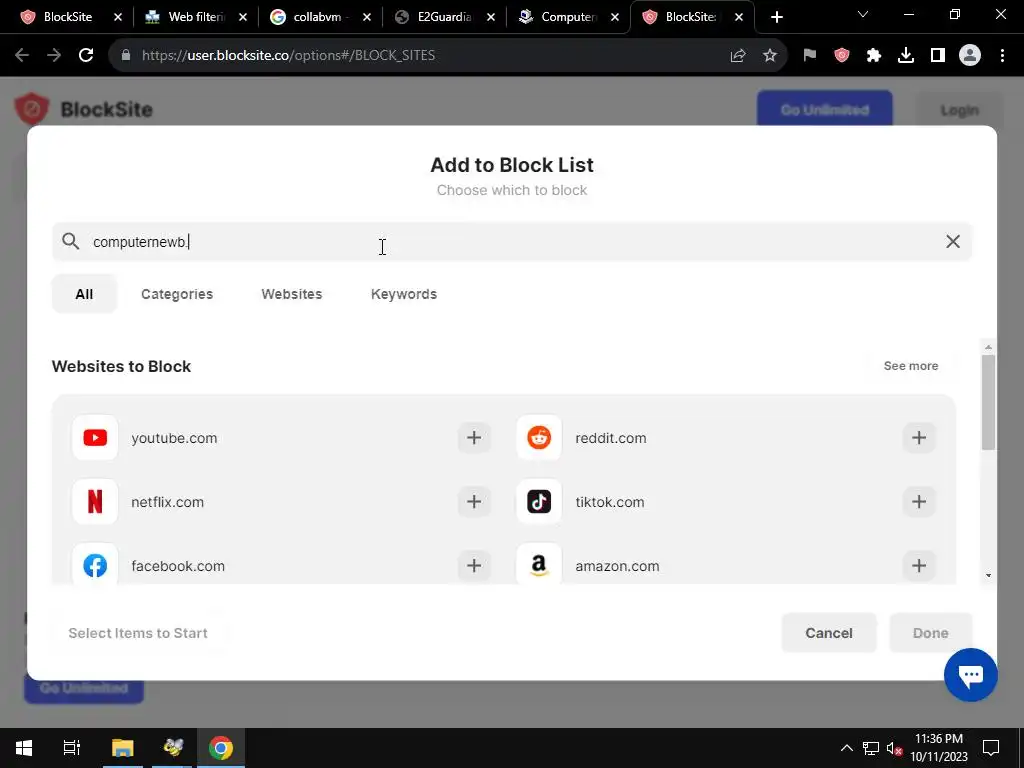Go back to the previous page

(x=22, y=56)
